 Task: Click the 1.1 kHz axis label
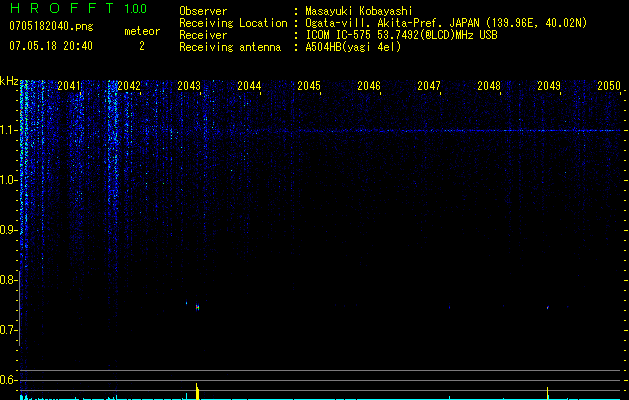8,130
